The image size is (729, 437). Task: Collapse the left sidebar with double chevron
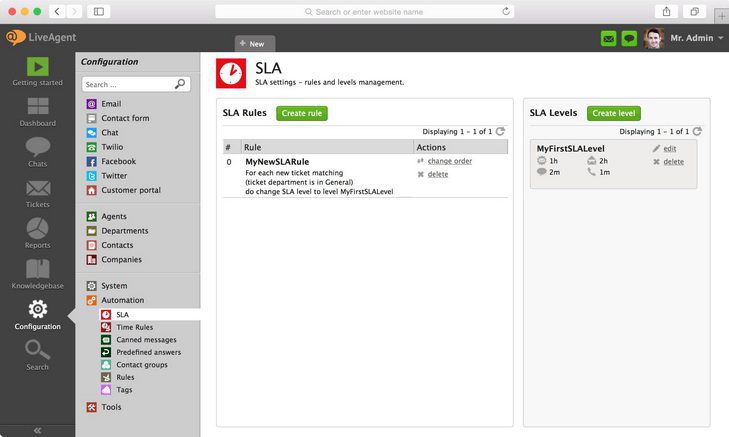pos(37,429)
